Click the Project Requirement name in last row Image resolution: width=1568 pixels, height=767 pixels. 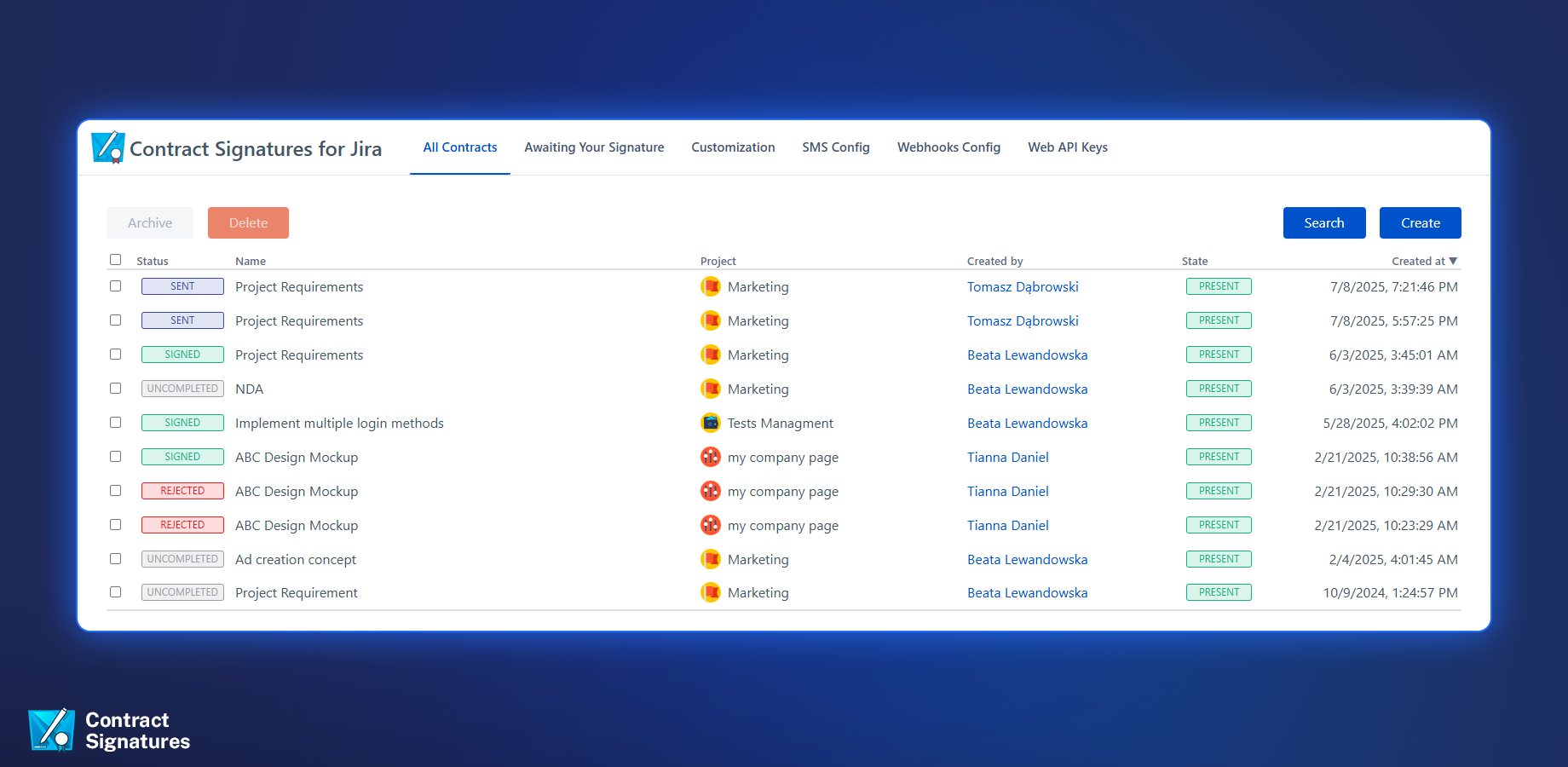point(297,592)
